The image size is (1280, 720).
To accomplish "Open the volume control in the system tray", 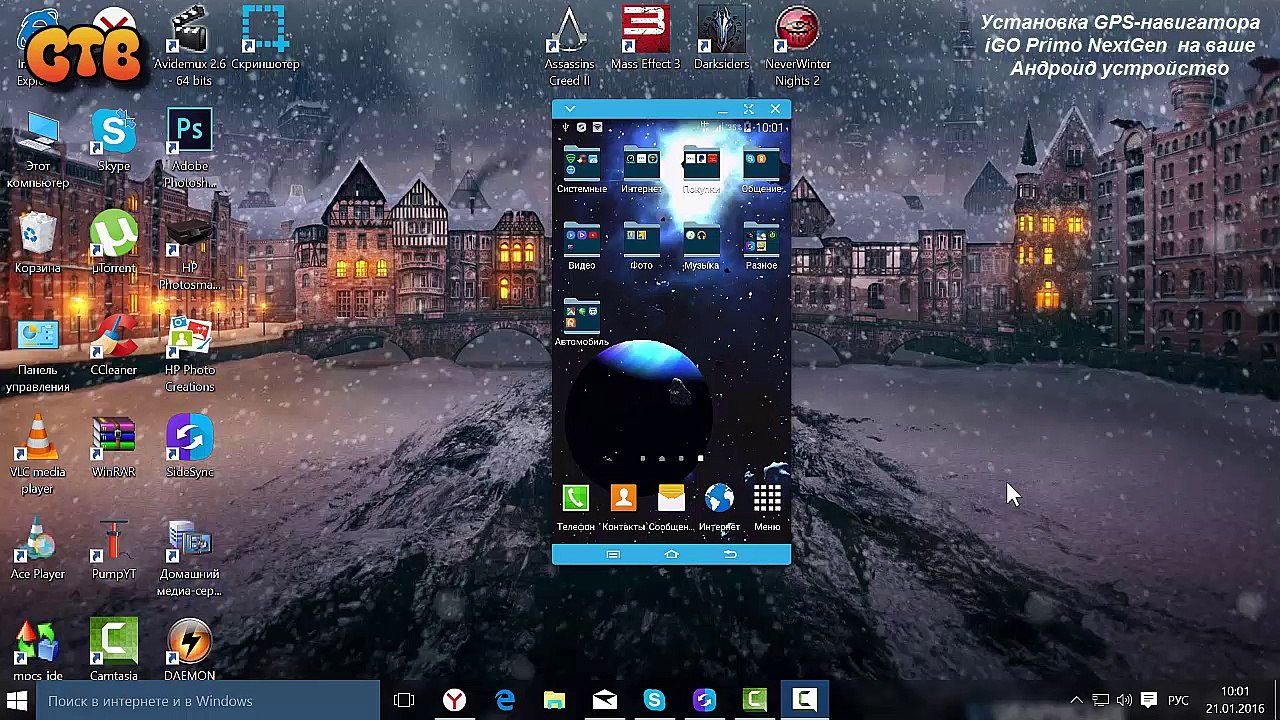I will (1124, 700).
